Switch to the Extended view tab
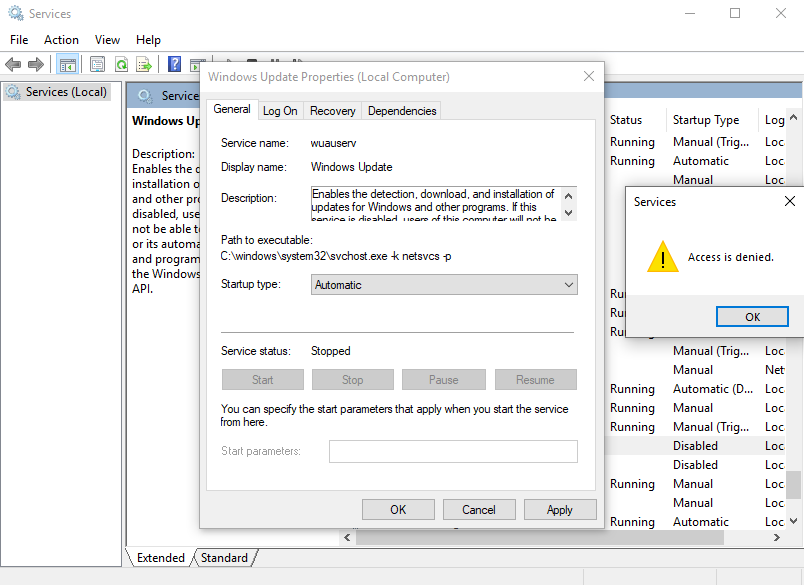The width and height of the screenshot is (804, 585). pyautogui.click(x=160, y=558)
